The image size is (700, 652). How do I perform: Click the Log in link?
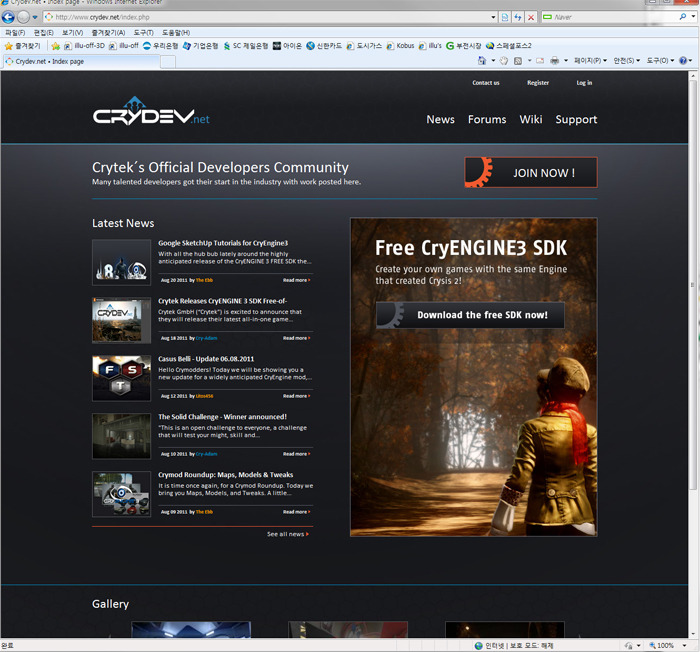click(584, 83)
